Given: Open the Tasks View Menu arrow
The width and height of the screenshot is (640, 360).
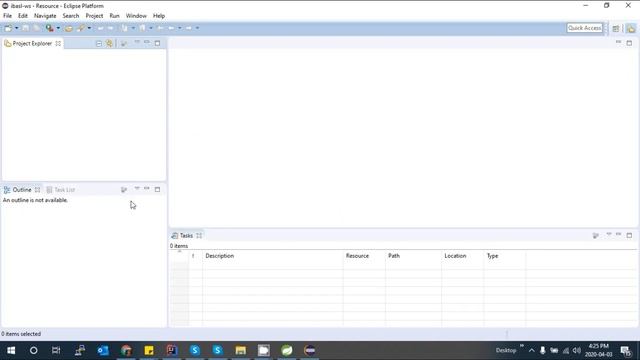Looking at the screenshot, I should tap(609, 235).
